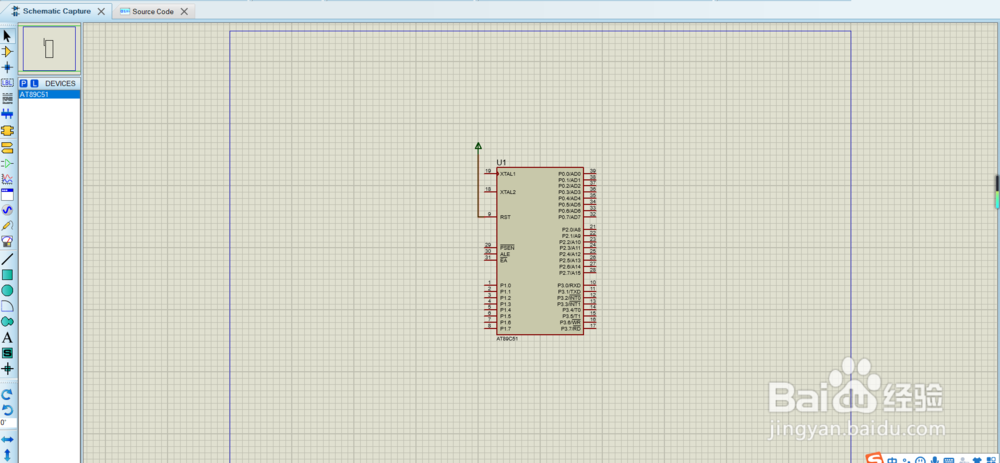The image size is (1000, 463).
Task: Select the Text Script Mode tool
Action: click(x=8, y=98)
